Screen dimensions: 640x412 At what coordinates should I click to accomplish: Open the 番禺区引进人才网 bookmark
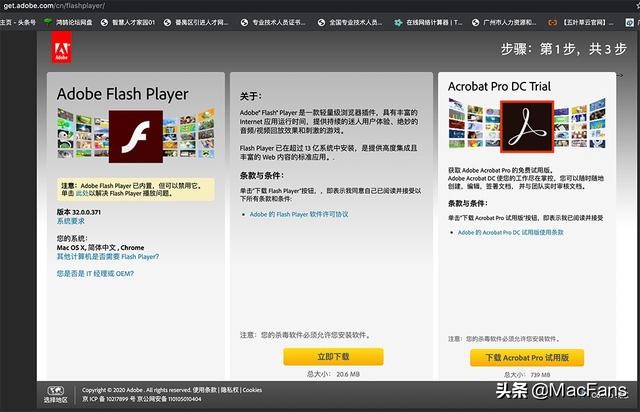[196, 22]
